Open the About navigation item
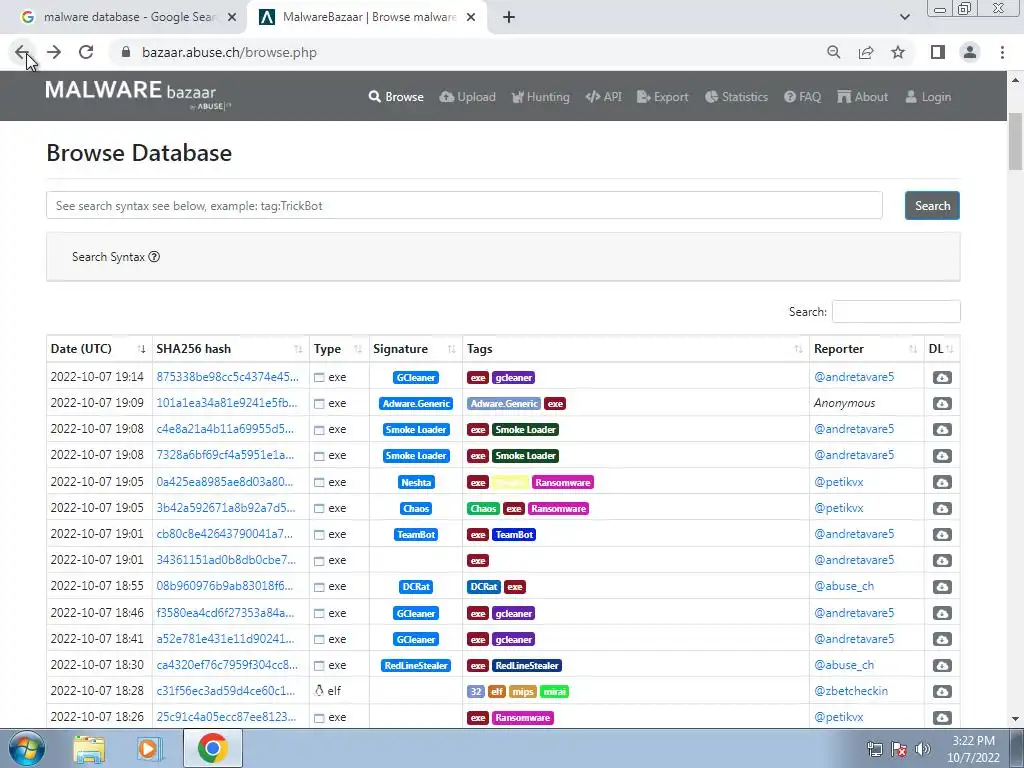 [x=863, y=97]
